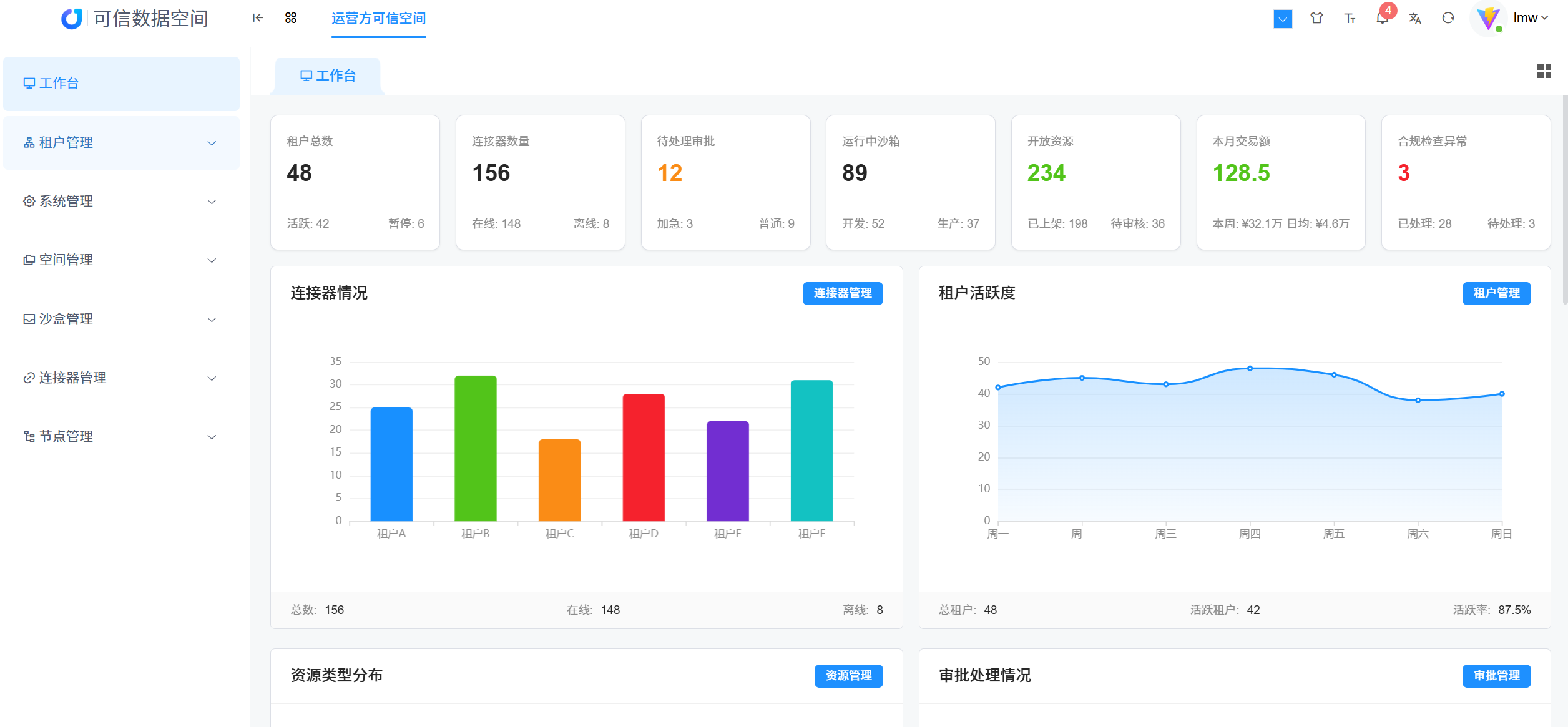The image size is (1568, 727).
Task: Click the language translation icon
Action: [1415, 19]
